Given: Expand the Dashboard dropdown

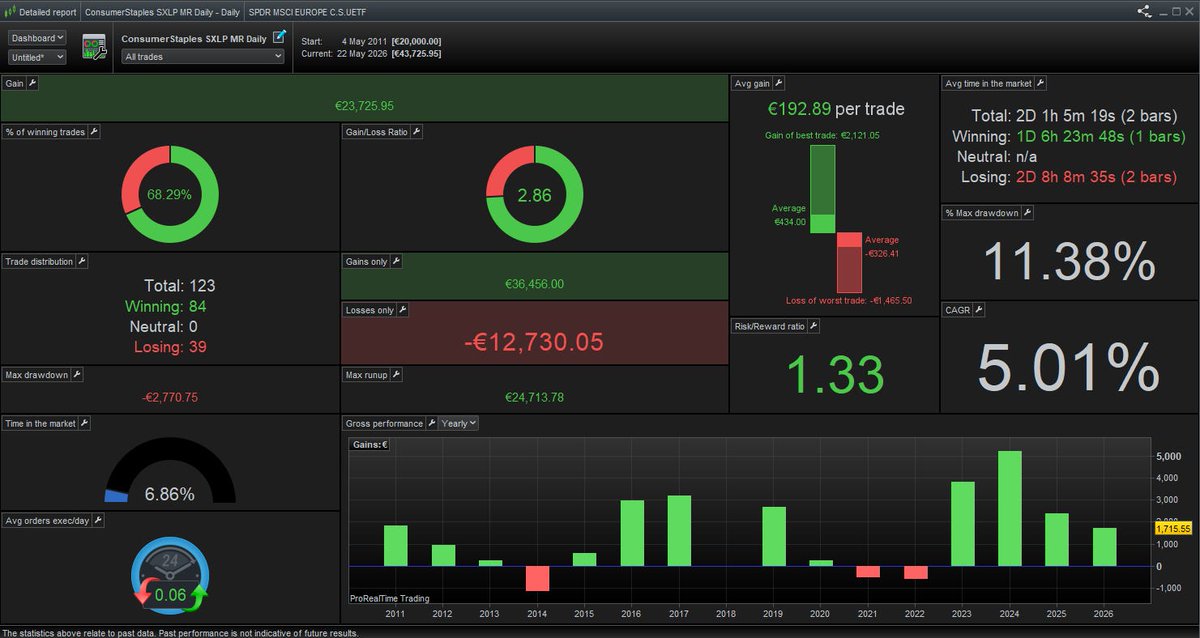Looking at the screenshot, I should pyautogui.click(x=38, y=37).
